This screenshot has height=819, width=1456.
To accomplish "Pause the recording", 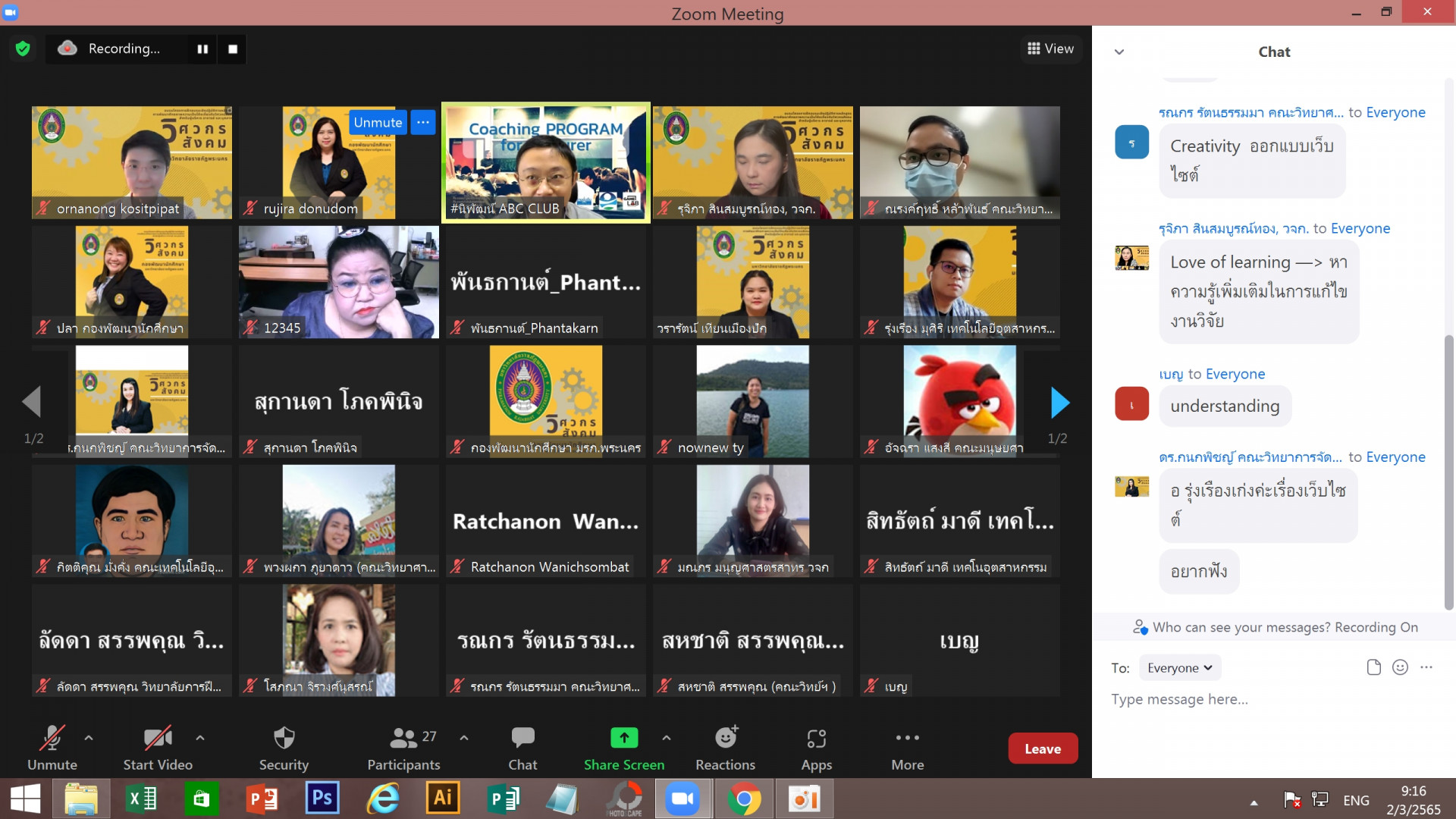I will coord(202,49).
